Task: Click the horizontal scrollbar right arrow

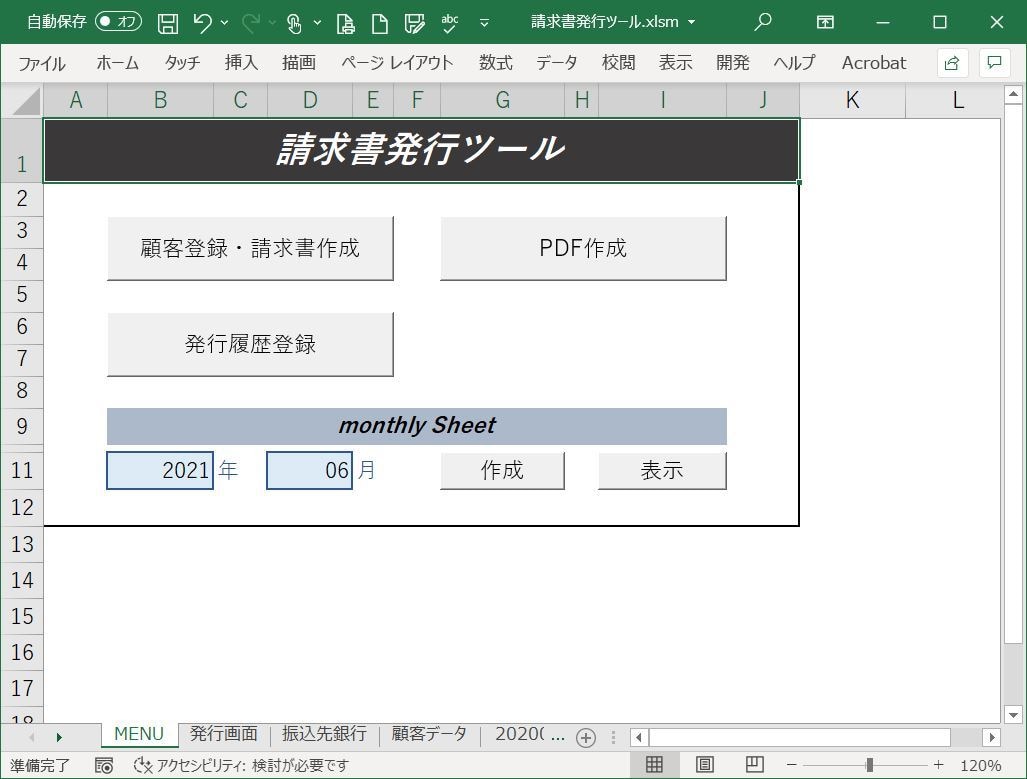Action: coord(992,738)
